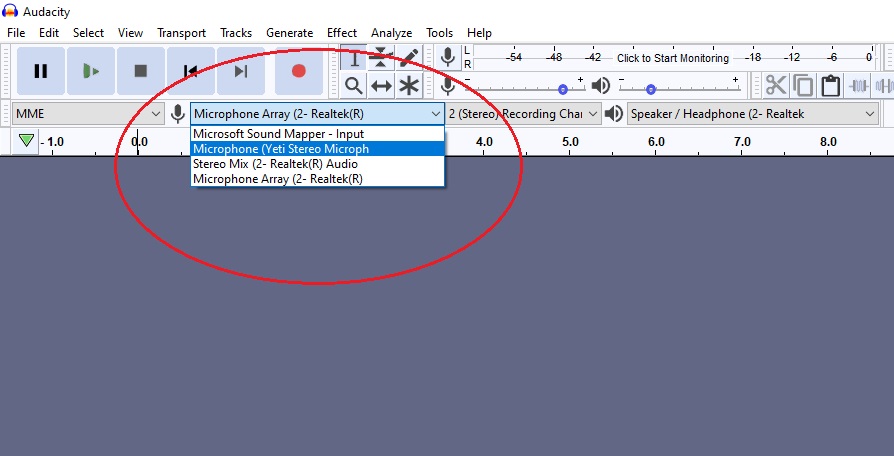Start playback with the Play button
Screen dimensions: 894x456
coord(91,71)
